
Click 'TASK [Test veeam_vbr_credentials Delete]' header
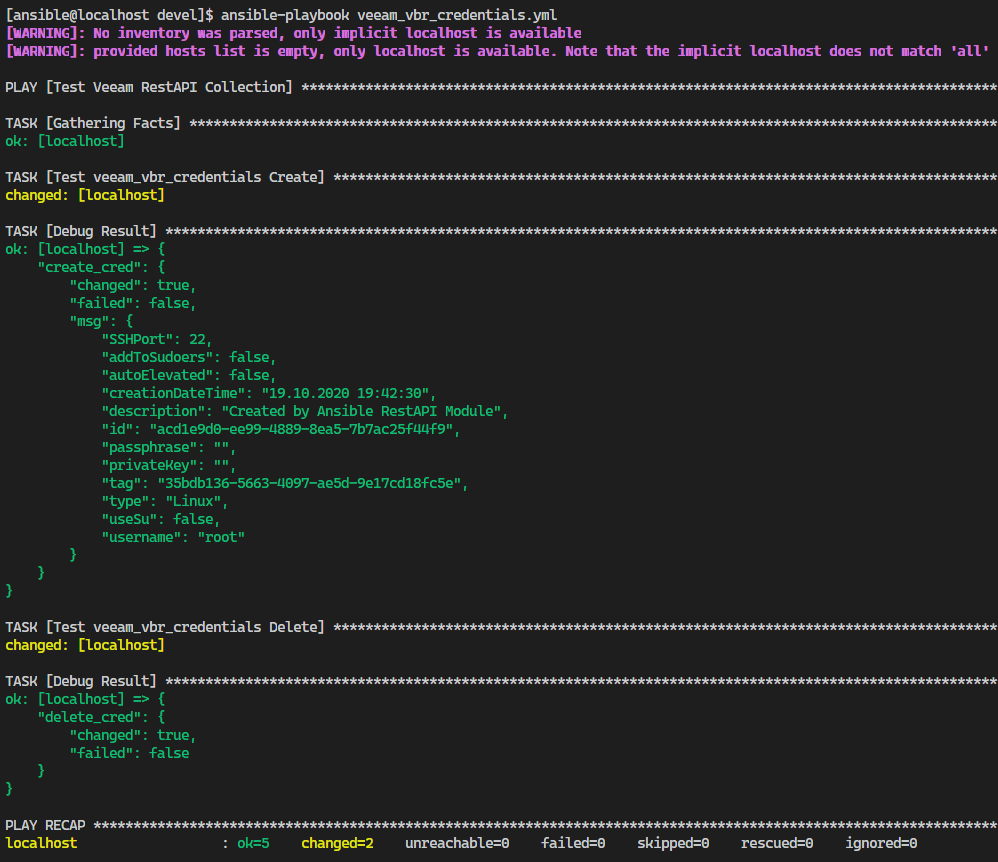[165, 627]
